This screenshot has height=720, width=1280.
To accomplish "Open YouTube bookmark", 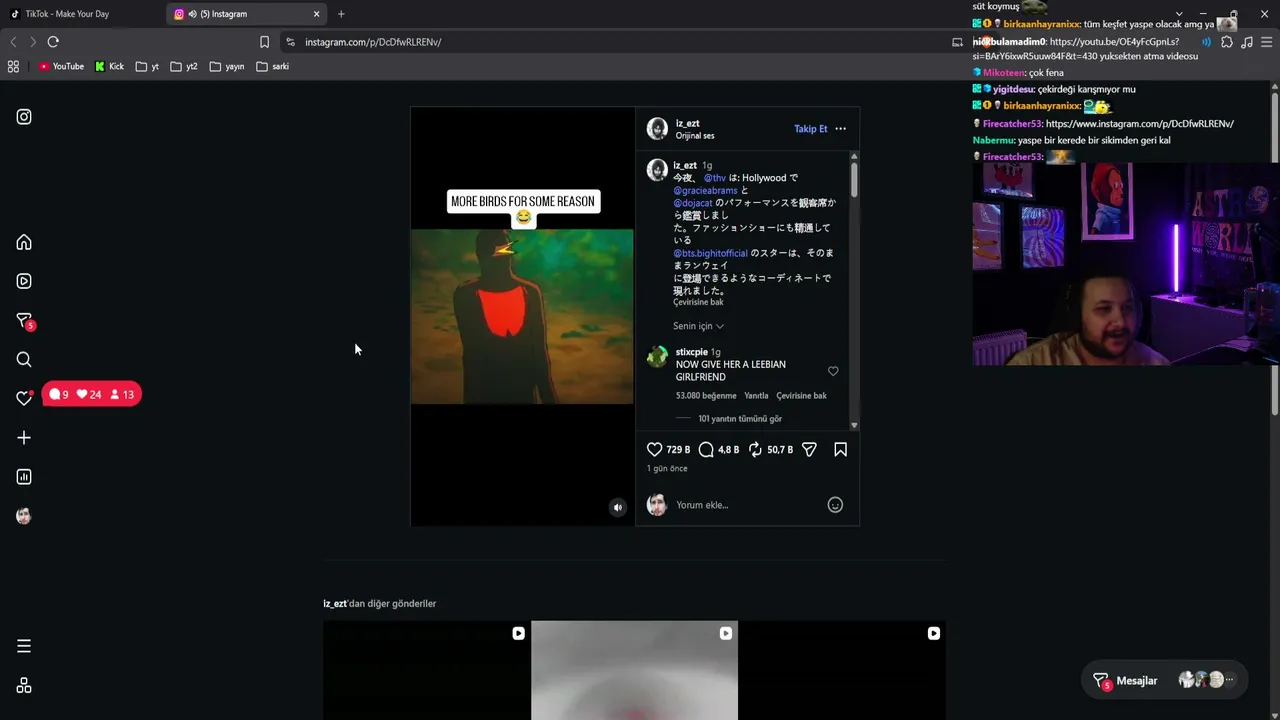I will [x=61, y=67].
